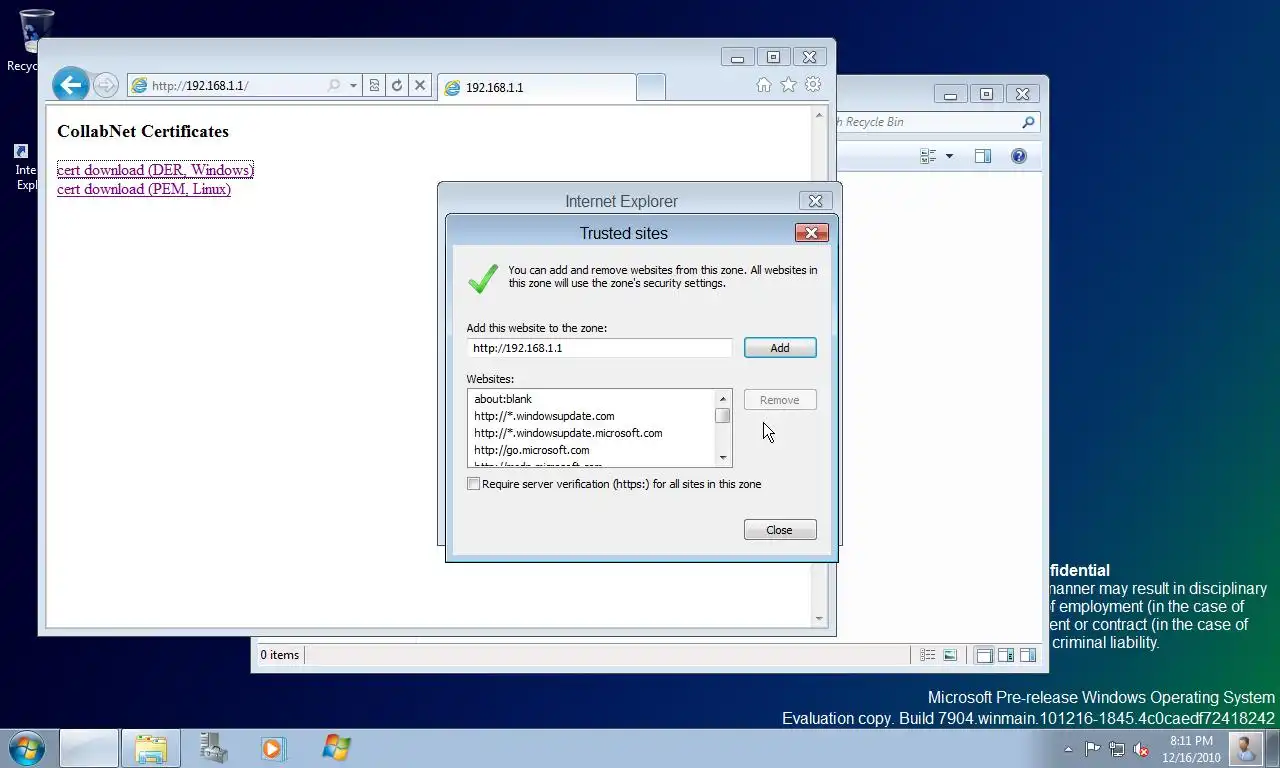Refresh the page with the reload icon
This screenshot has height=768, width=1280.
(397, 86)
